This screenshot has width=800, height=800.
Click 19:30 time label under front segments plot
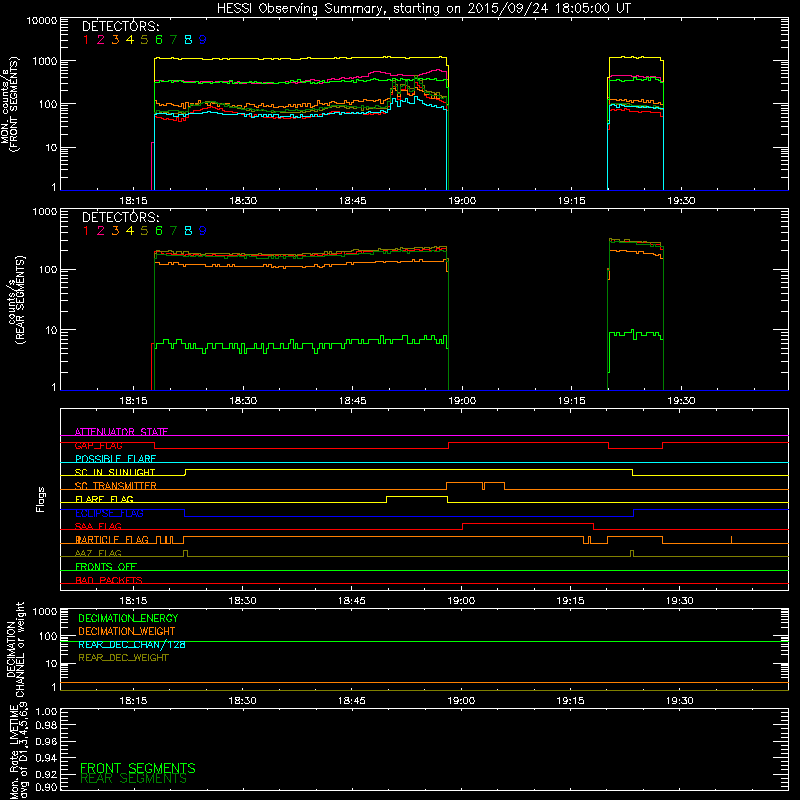[x=681, y=201]
